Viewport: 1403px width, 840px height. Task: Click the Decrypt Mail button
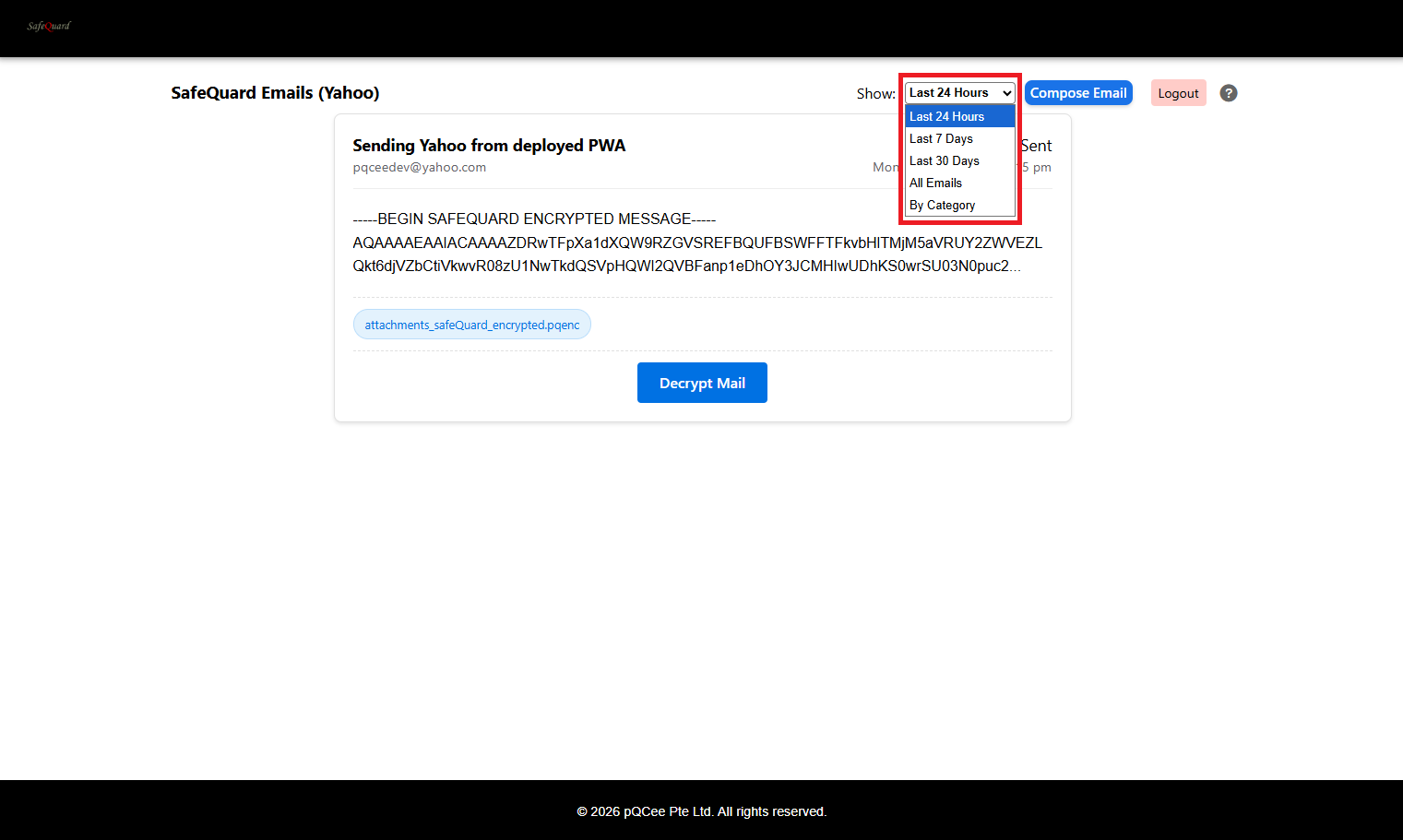coord(702,383)
